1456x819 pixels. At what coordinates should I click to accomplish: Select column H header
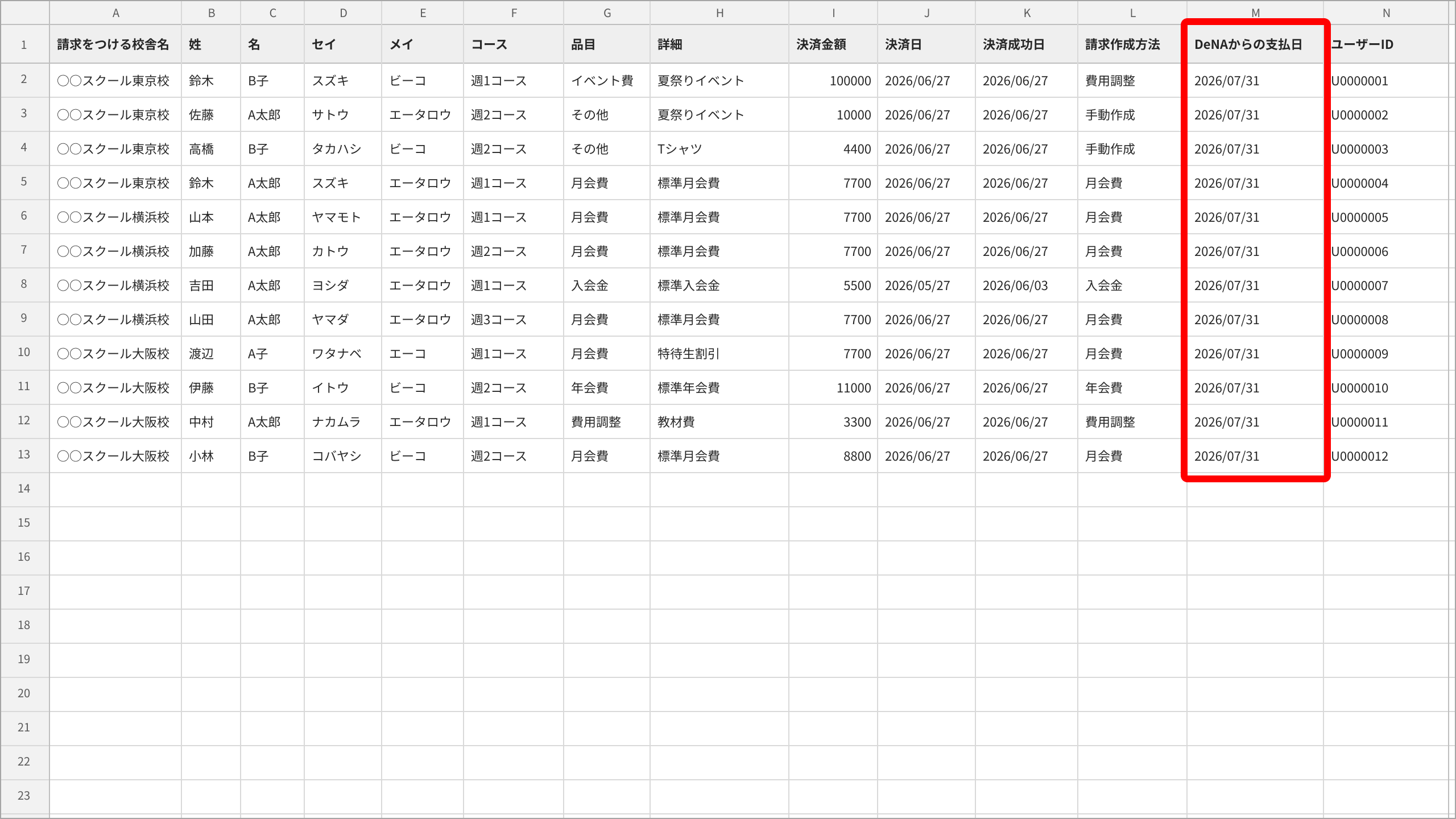click(x=719, y=13)
